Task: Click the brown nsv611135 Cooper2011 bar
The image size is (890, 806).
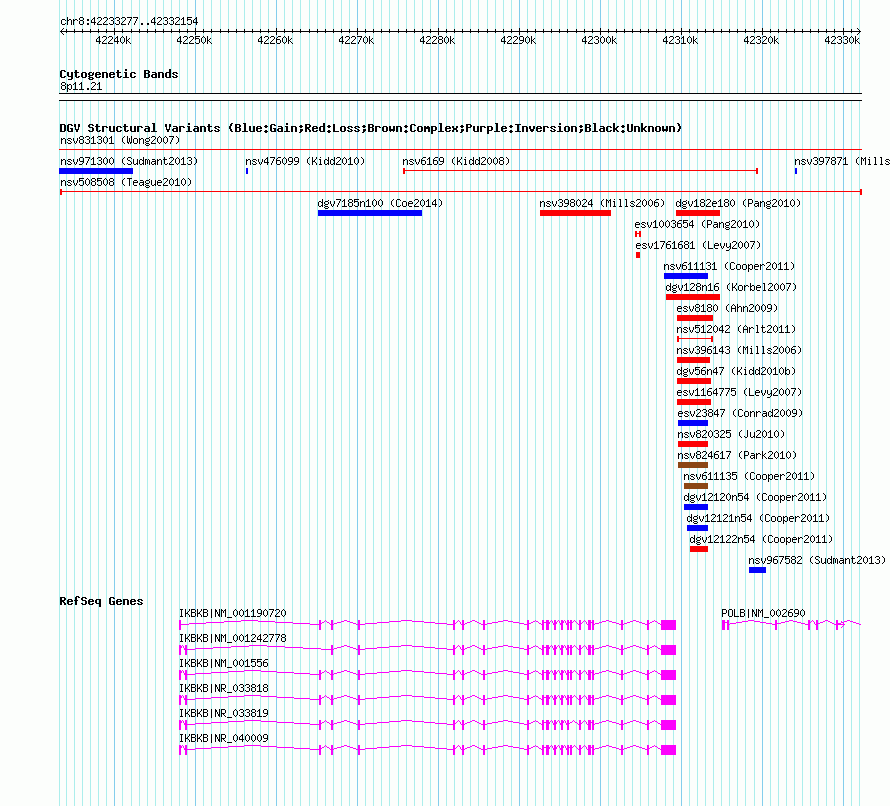Action: pyautogui.click(x=695, y=486)
